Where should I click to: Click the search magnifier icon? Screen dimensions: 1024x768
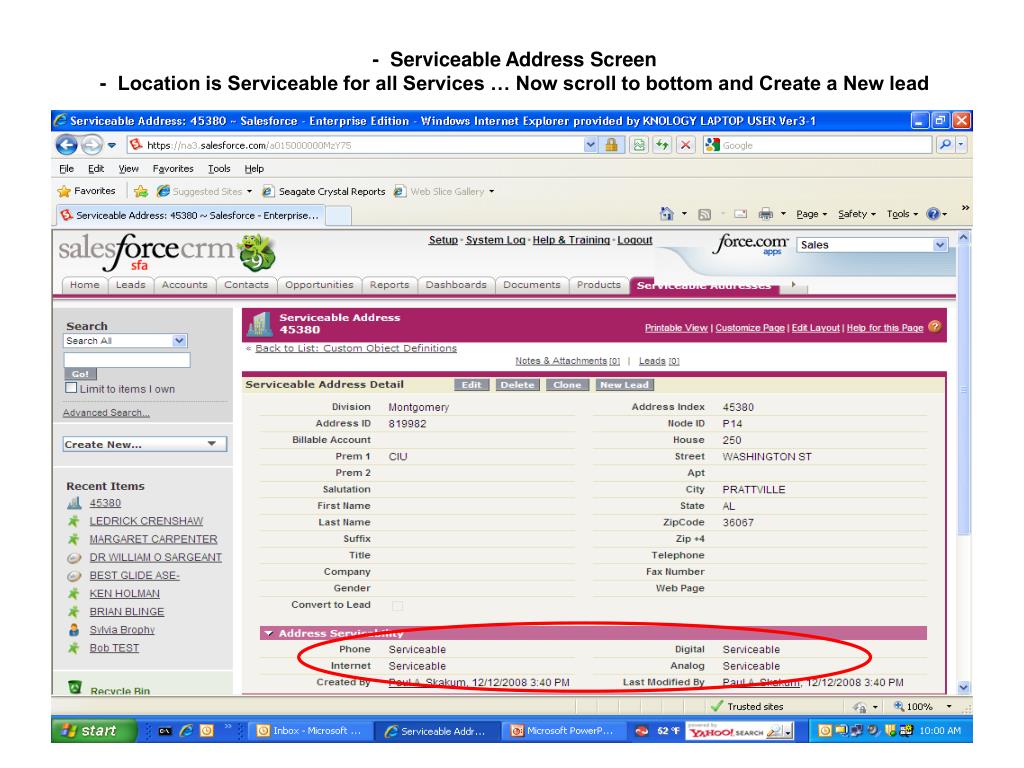click(944, 145)
